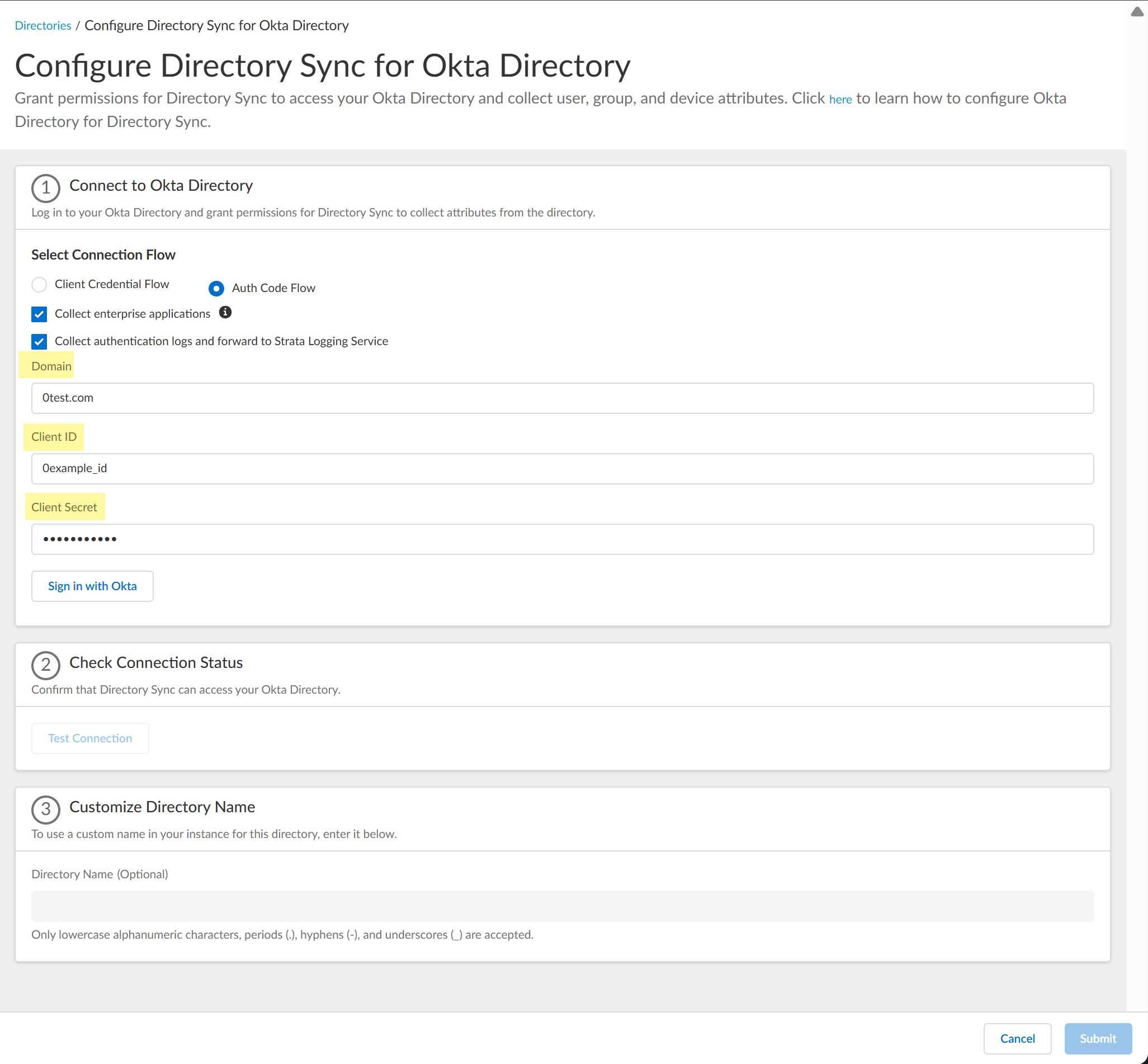Viewport: 1148px width, 1064px height.
Task: Click the Connect to Okta Directory heading
Action: [x=161, y=185]
